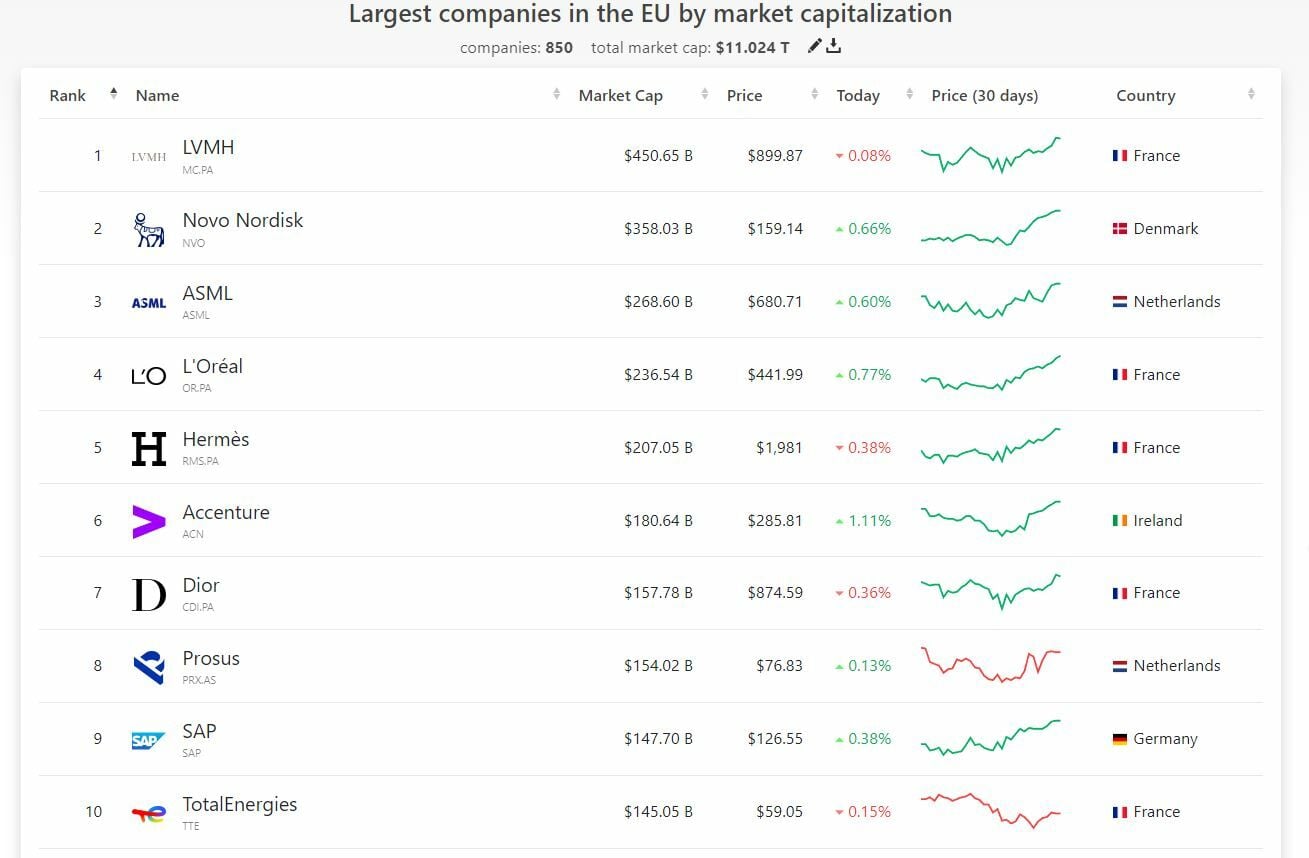Click the Hermès H logo
The width and height of the screenshot is (1309, 858).
coord(149,448)
